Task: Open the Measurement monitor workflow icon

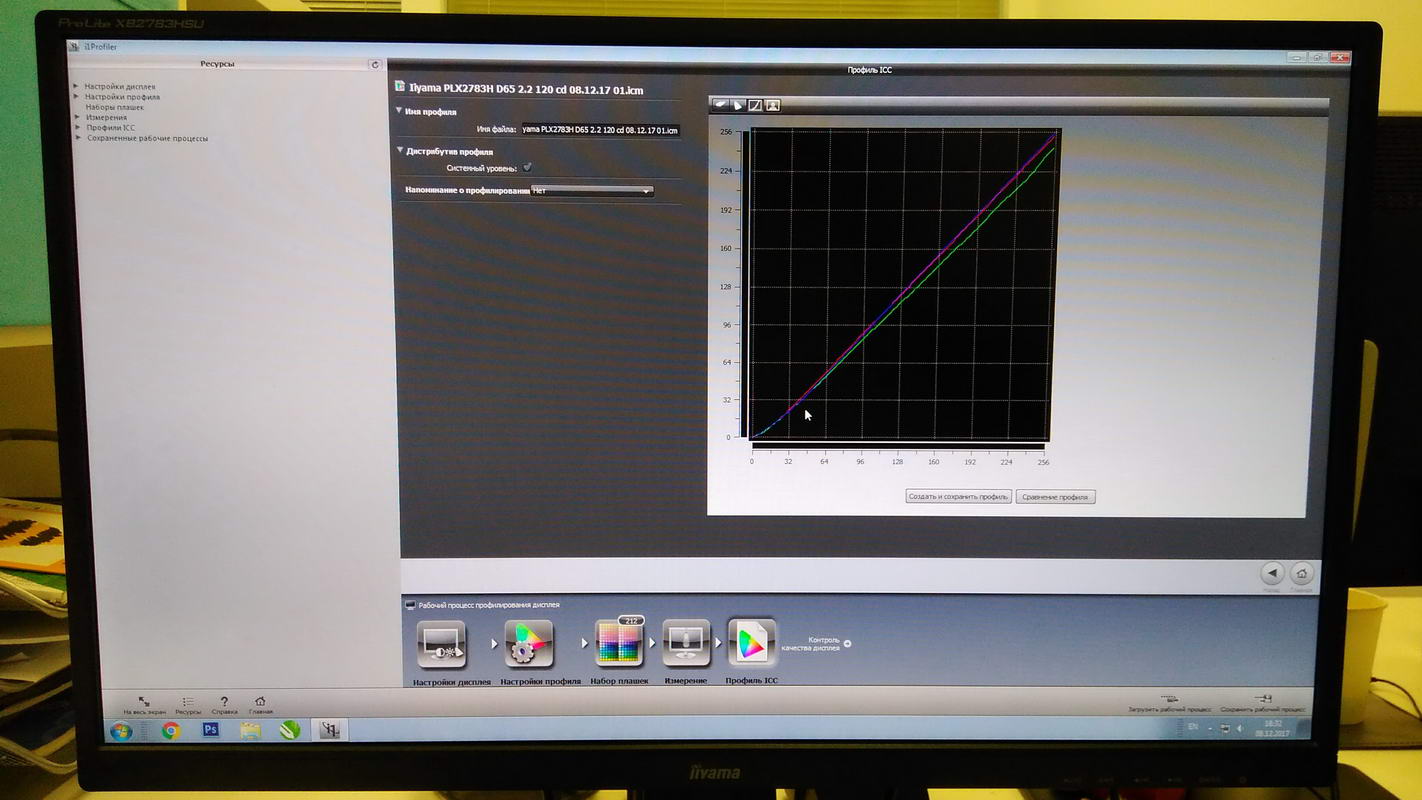Action: click(x=686, y=643)
